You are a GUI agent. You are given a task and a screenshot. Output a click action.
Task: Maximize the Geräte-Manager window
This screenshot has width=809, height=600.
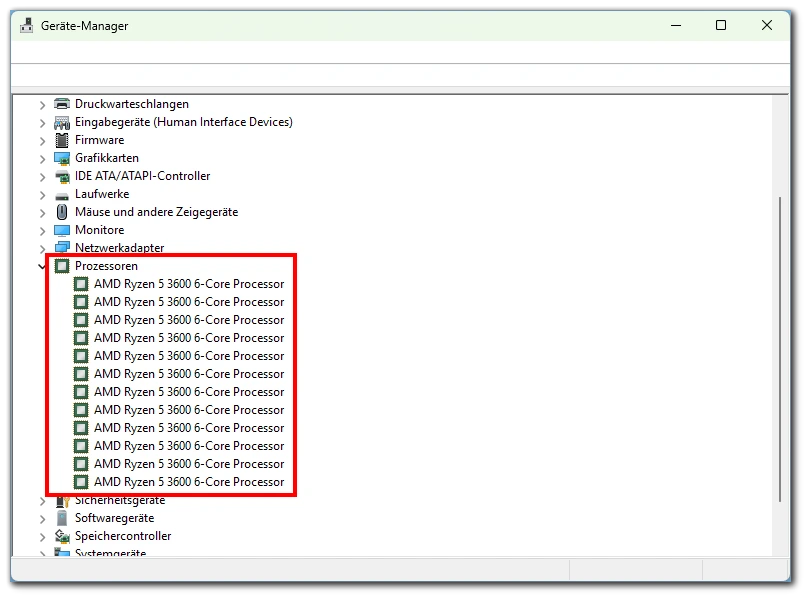[721, 25]
